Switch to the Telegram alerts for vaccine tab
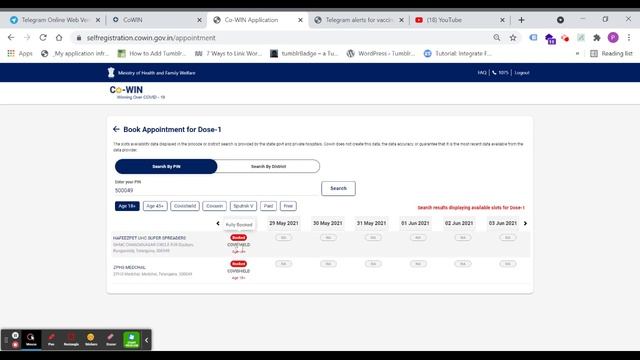 [359, 20]
